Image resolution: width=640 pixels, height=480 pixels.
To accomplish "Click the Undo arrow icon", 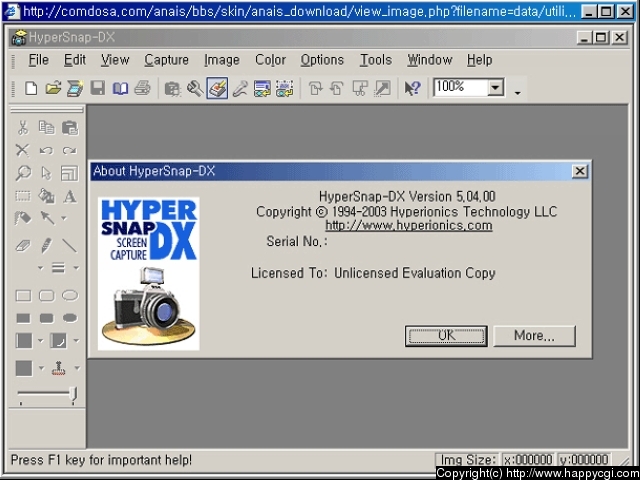I will tap(46, 151).
